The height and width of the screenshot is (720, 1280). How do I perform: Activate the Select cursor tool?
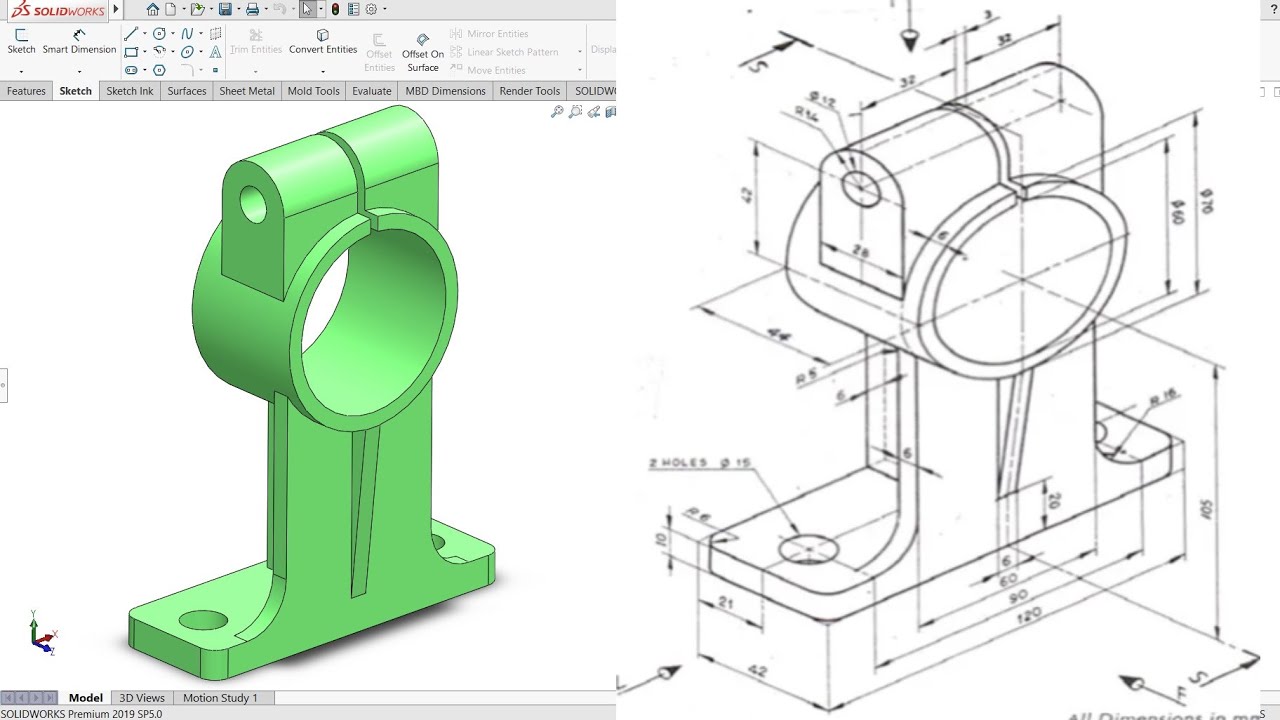pos(307,10)
